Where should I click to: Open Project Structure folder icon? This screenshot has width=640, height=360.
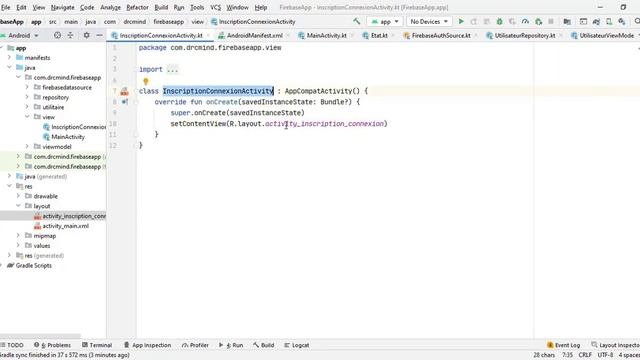[x=567, y=21]
